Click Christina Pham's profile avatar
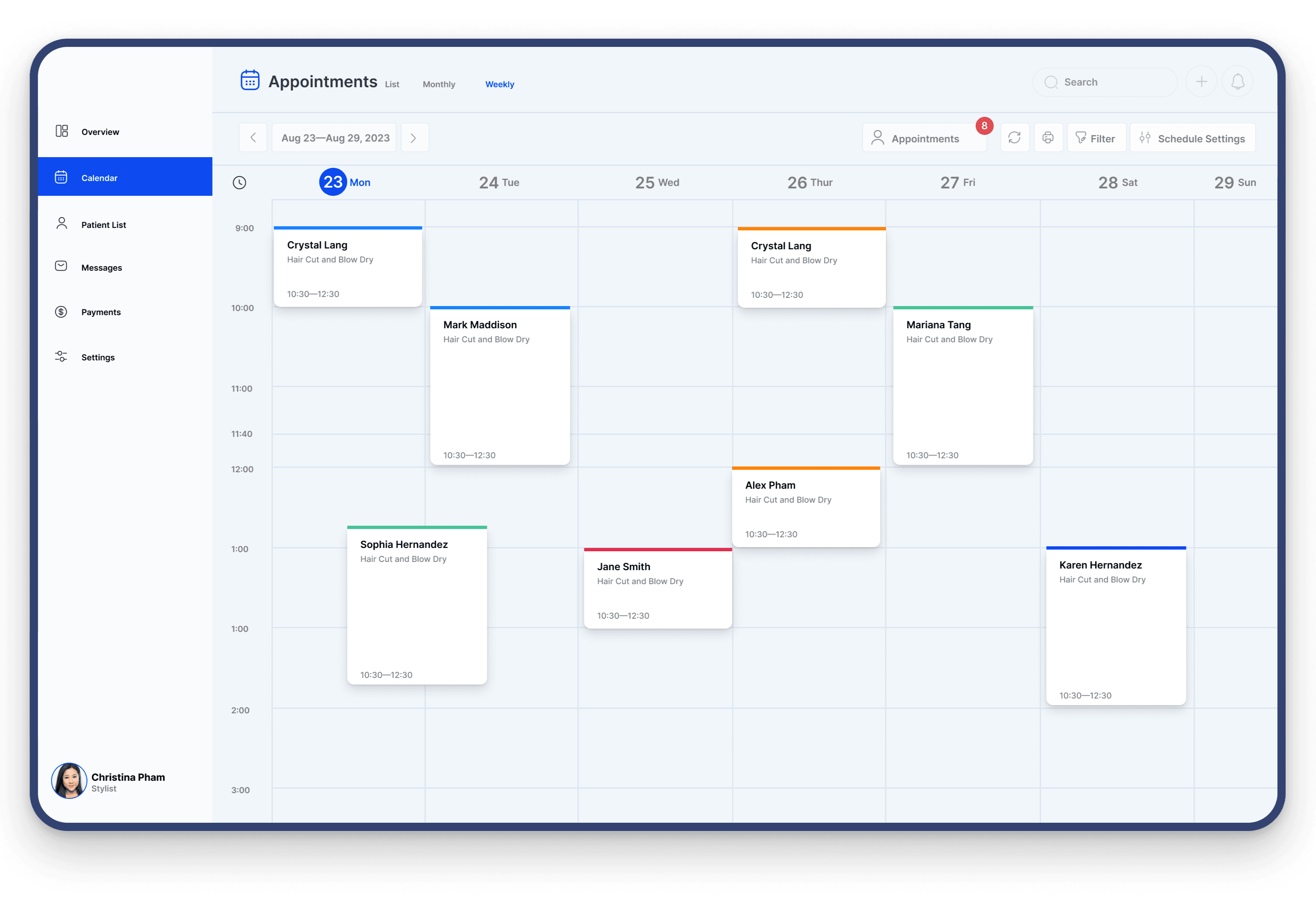 point(69,781)
